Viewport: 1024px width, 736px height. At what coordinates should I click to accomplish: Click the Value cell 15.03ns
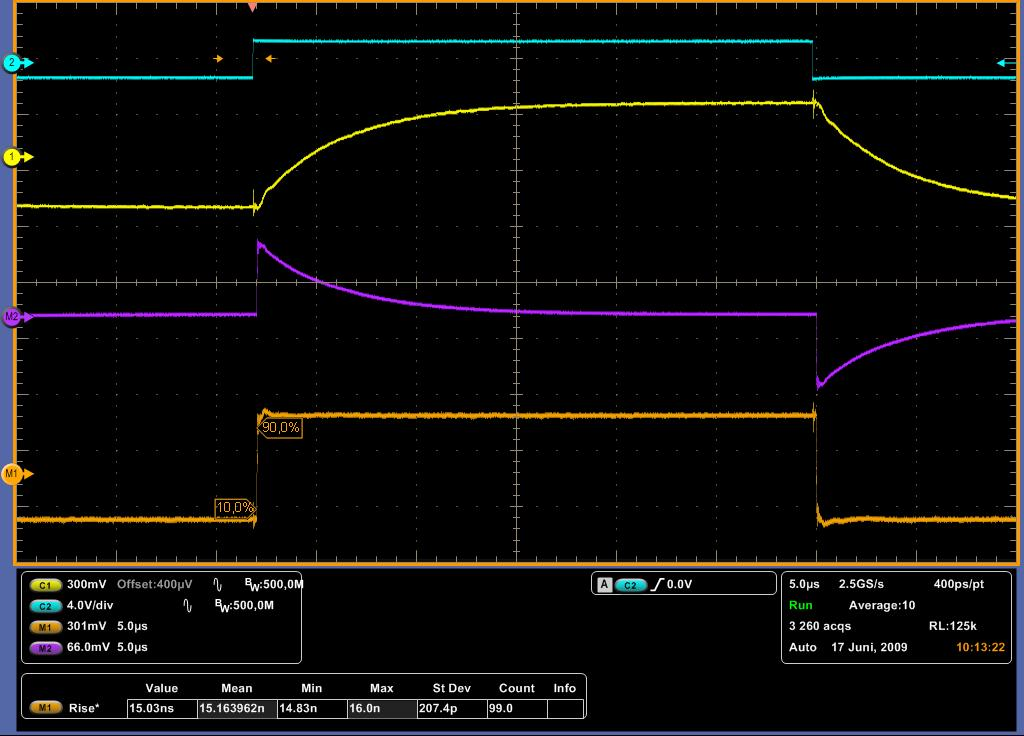click(162, 709)
